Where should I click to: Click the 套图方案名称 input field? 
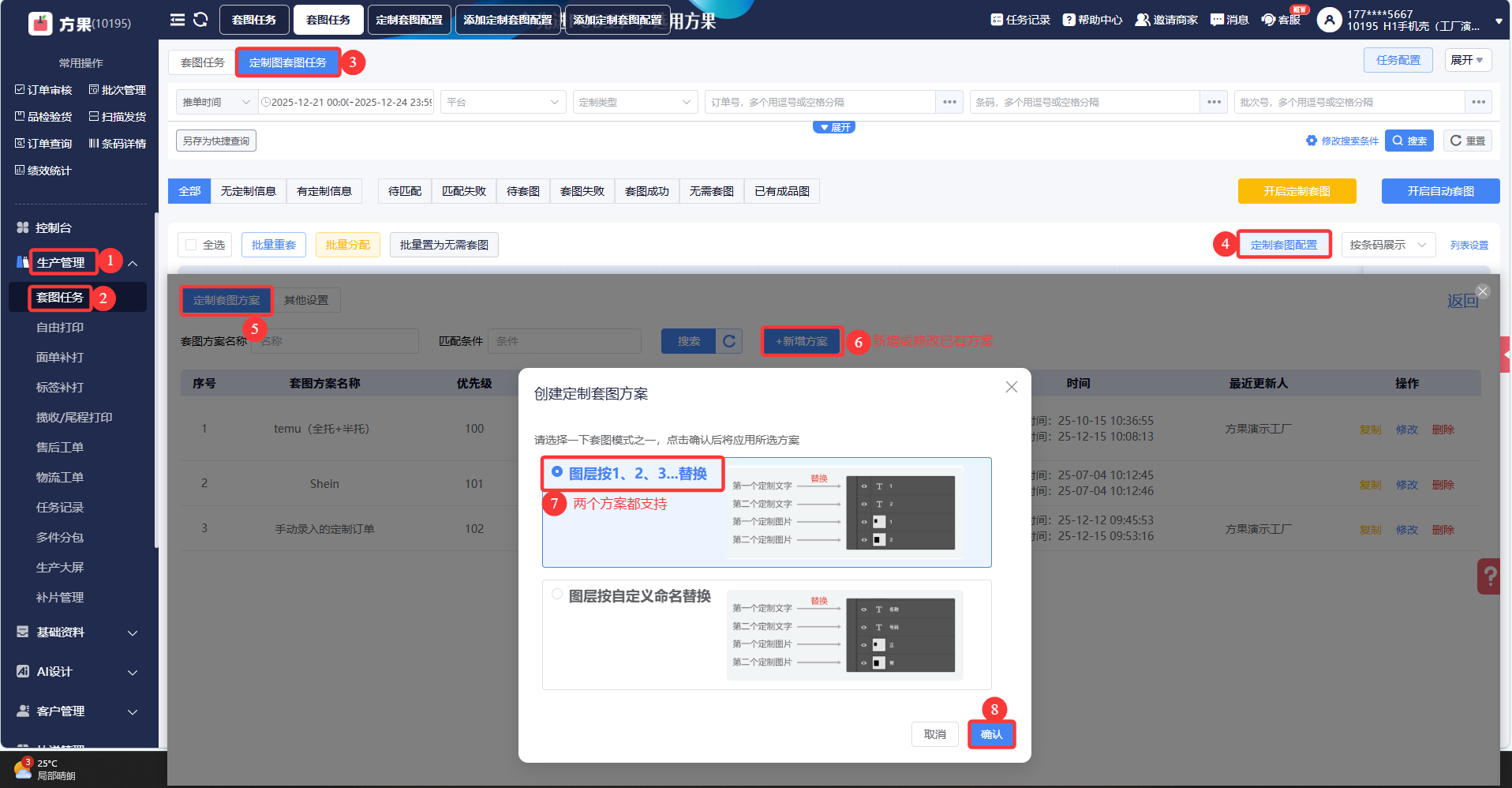click(x=335, y=341)
